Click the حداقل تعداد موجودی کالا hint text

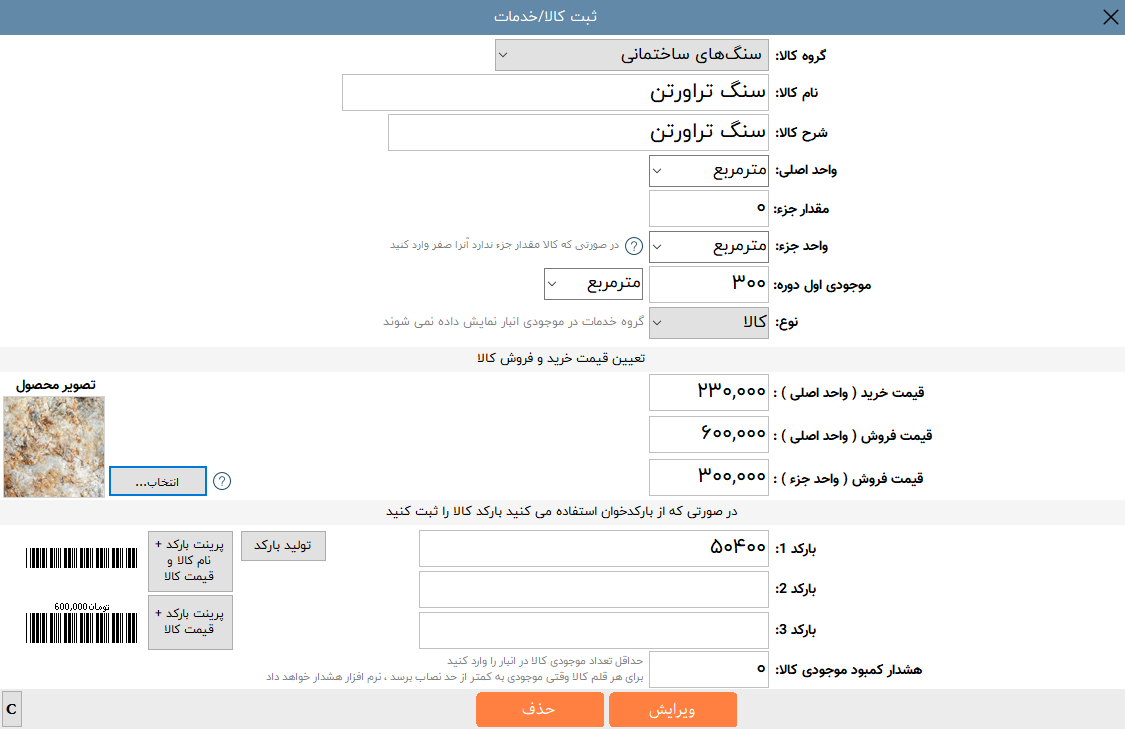click(x=545, y=661)
